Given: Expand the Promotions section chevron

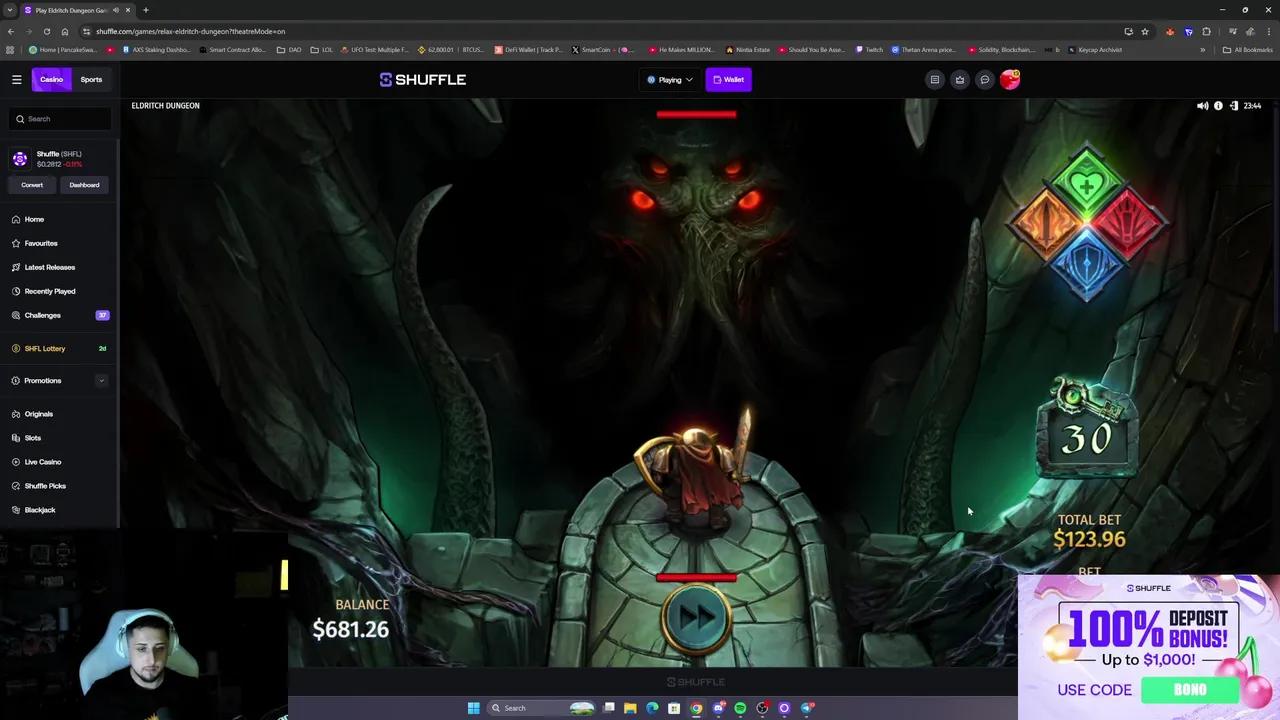Looking at the screenshot, I should click(101, 380).
